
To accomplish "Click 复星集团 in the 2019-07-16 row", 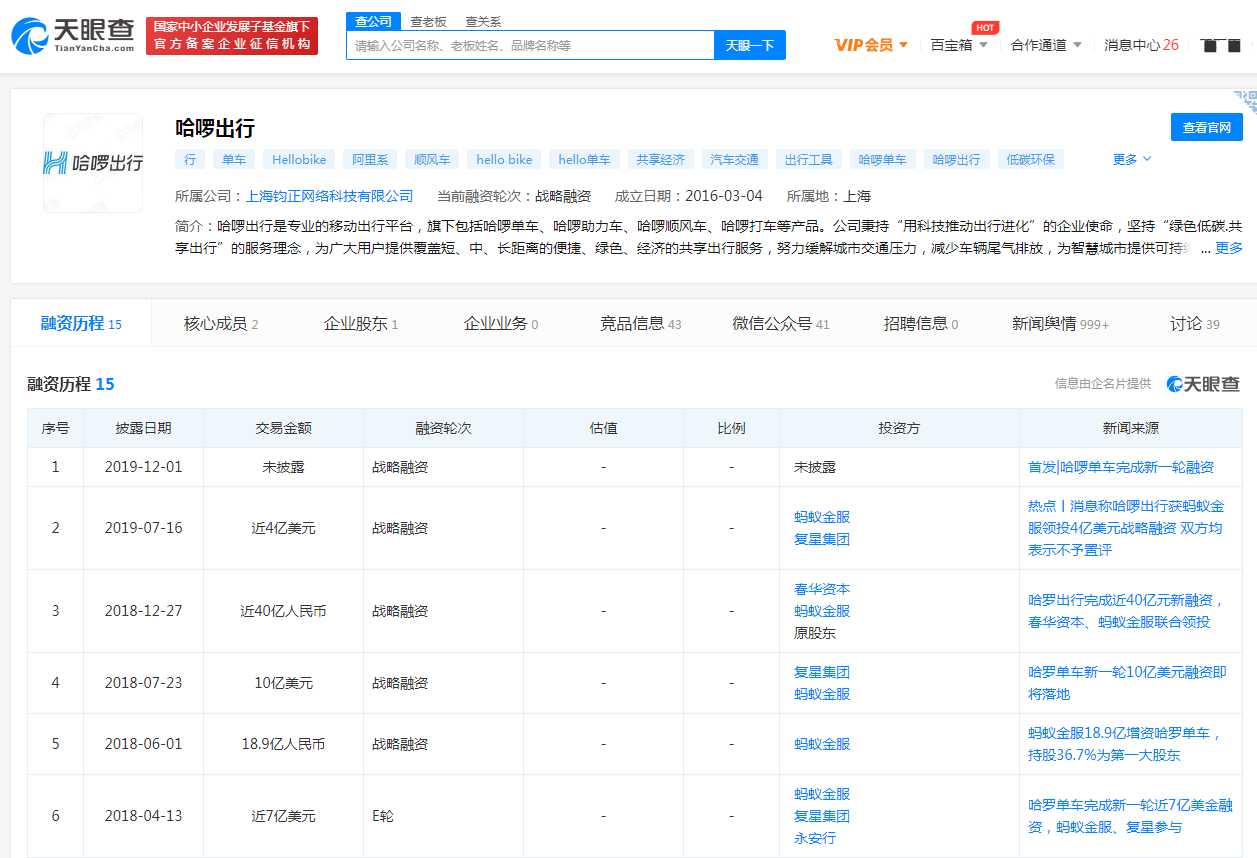I will (x=822, y=539).
